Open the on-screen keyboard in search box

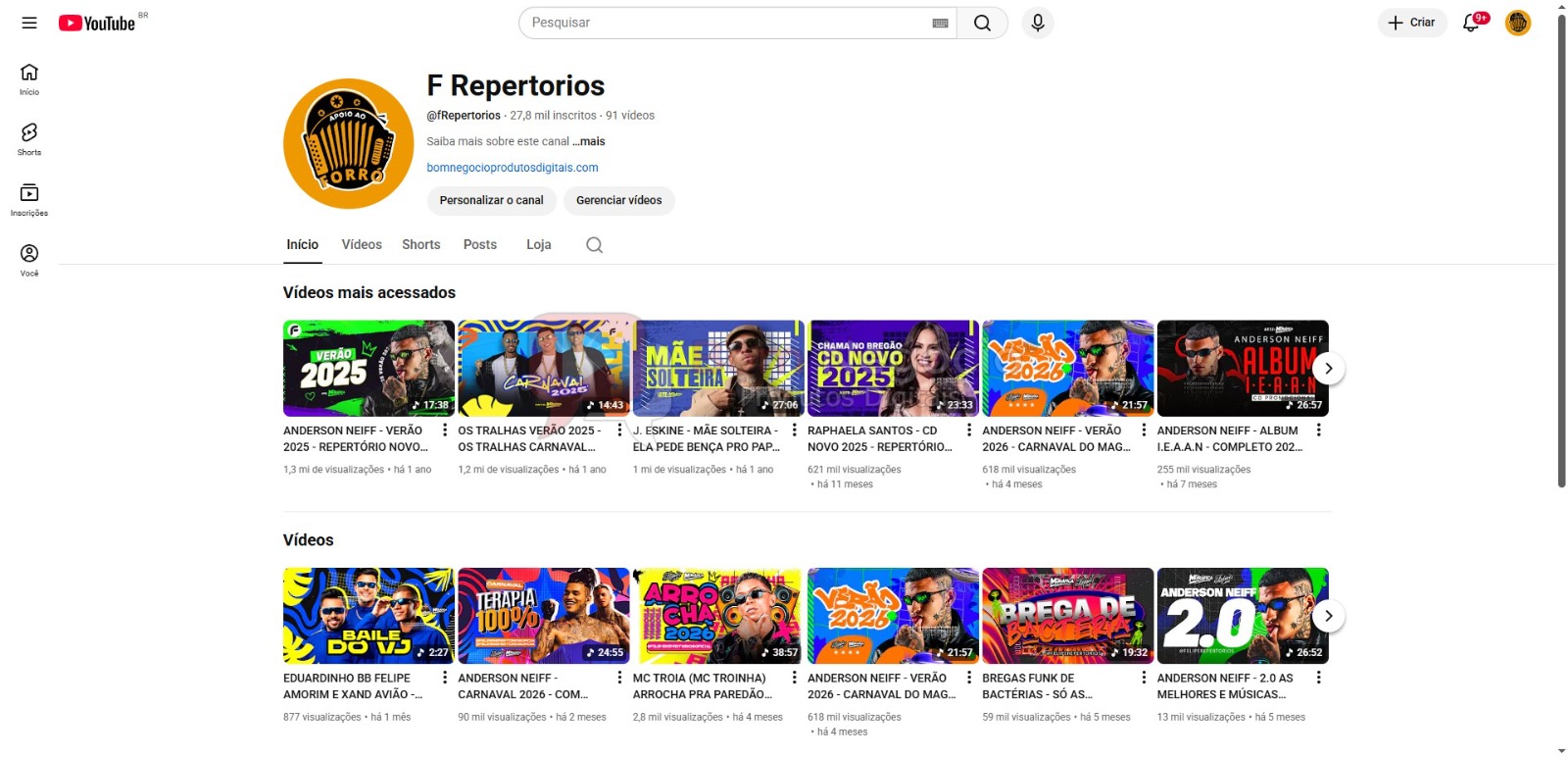pos(940,23)
